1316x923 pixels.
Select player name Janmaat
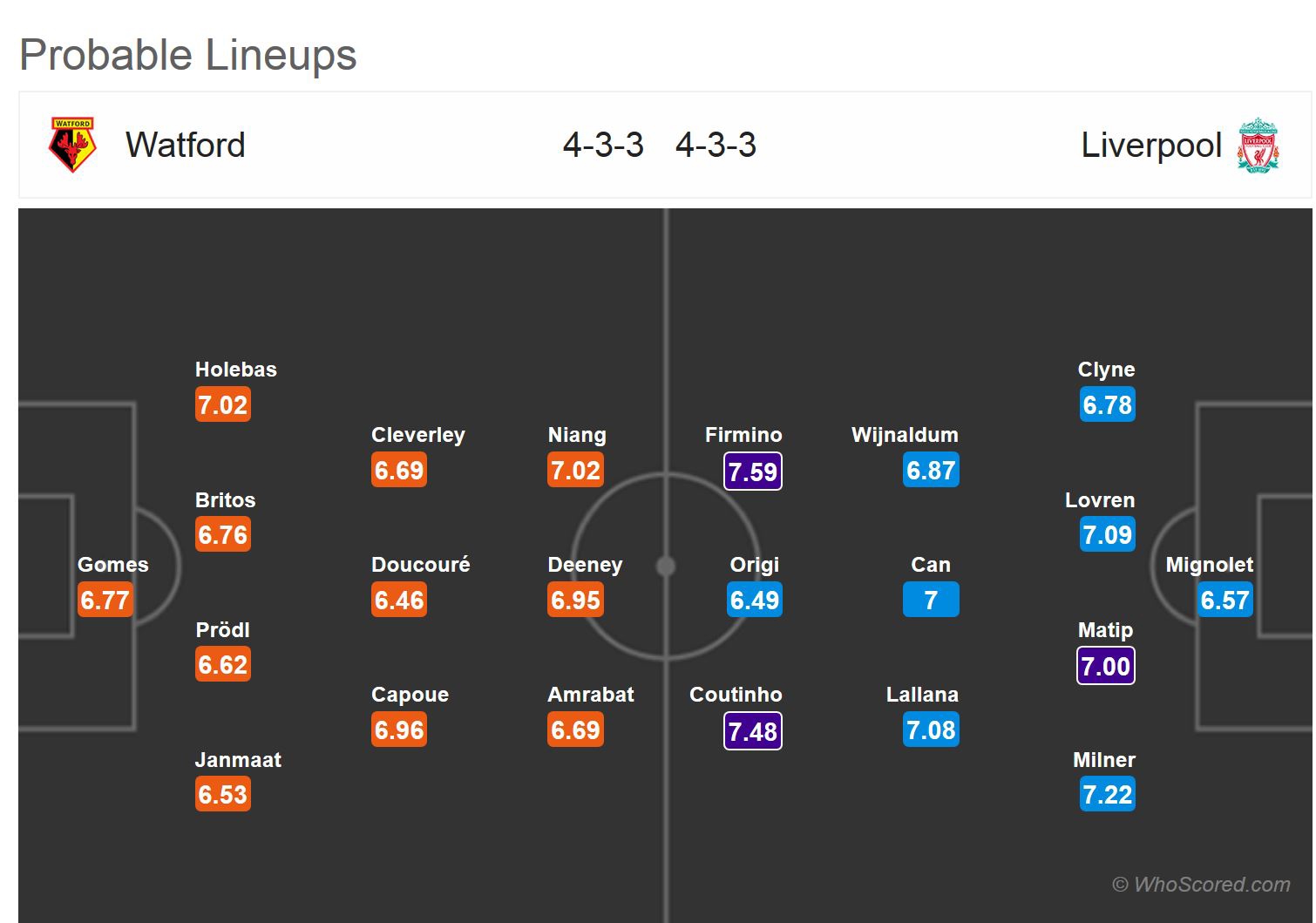pyautogui.click(x=238, y=760)
